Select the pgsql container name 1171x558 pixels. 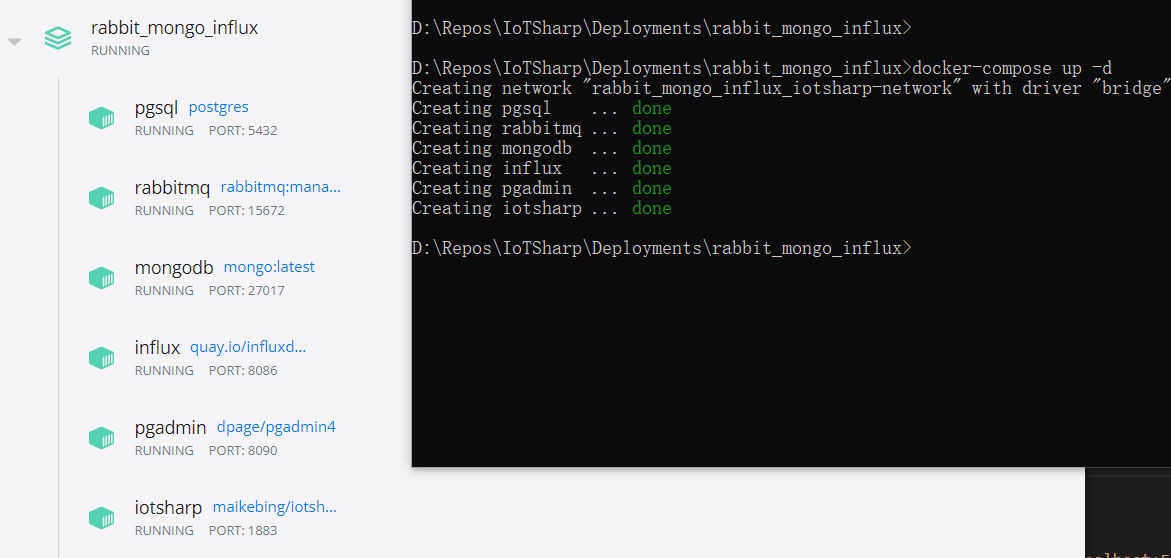pyautogui.click(x=156, y=108)
